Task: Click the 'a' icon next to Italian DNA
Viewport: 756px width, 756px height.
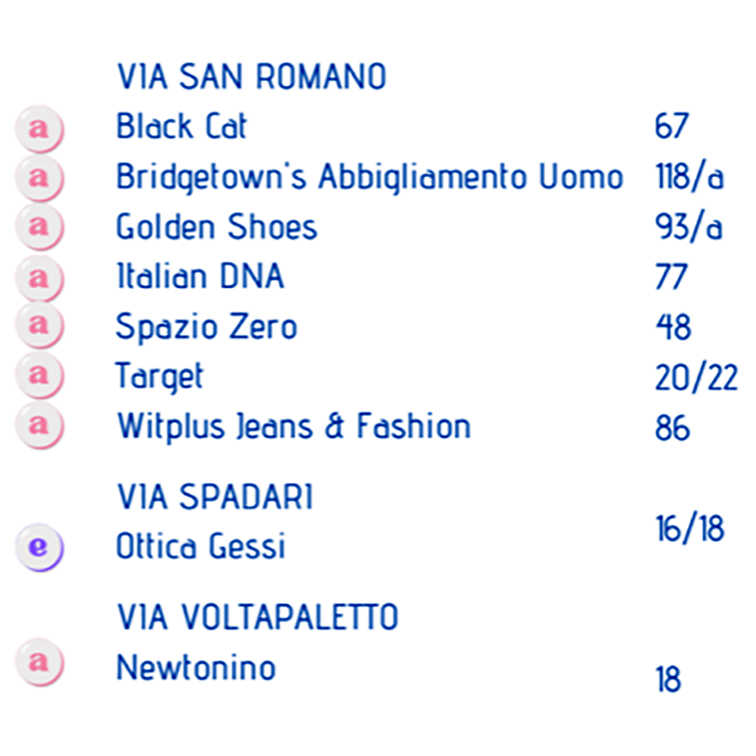Action: [40, 279]
